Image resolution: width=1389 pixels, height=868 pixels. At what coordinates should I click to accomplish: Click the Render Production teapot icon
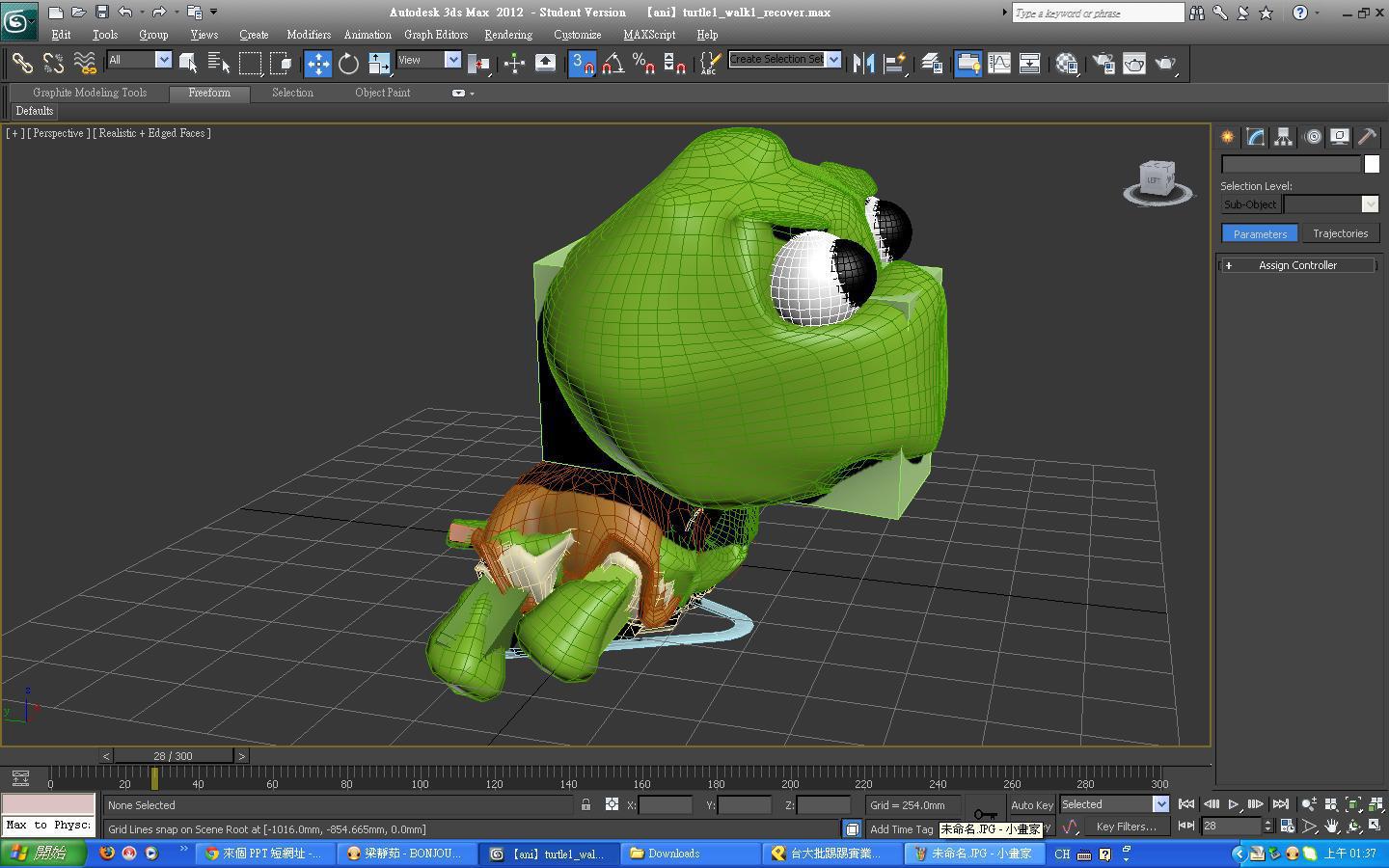coord(1166,64)
